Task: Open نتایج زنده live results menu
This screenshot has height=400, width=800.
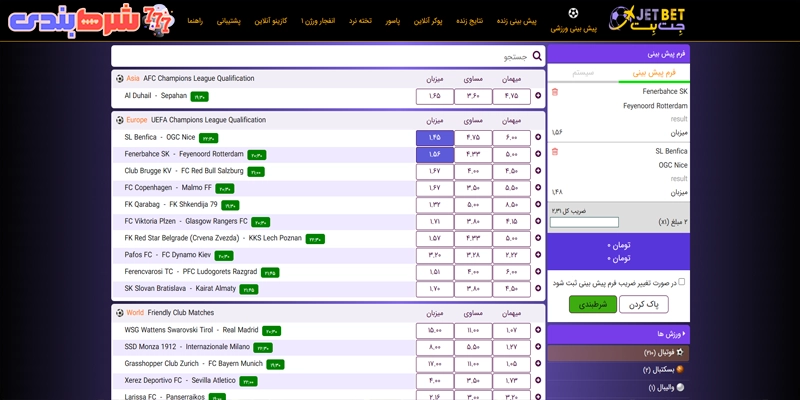Action: (x=469, y=21)
